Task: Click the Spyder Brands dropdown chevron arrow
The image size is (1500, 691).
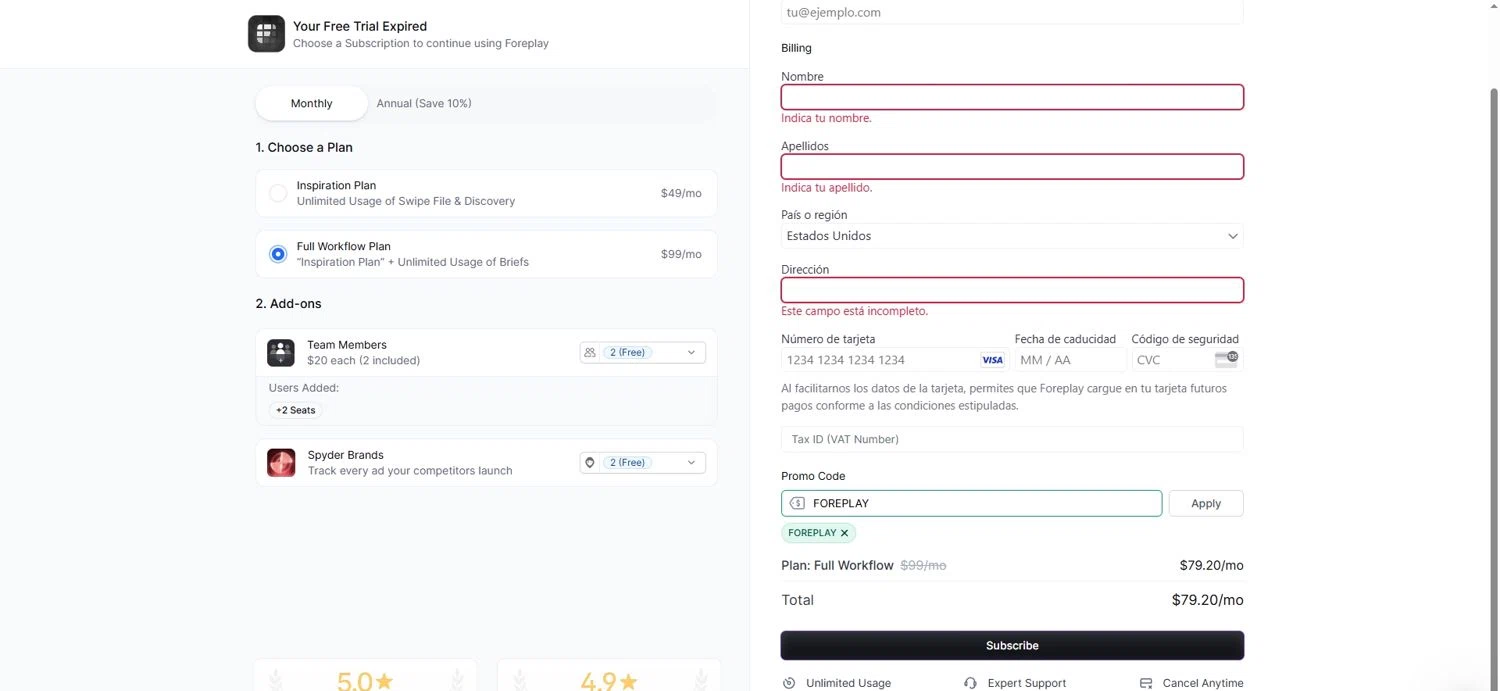Action: coord(691,463)
